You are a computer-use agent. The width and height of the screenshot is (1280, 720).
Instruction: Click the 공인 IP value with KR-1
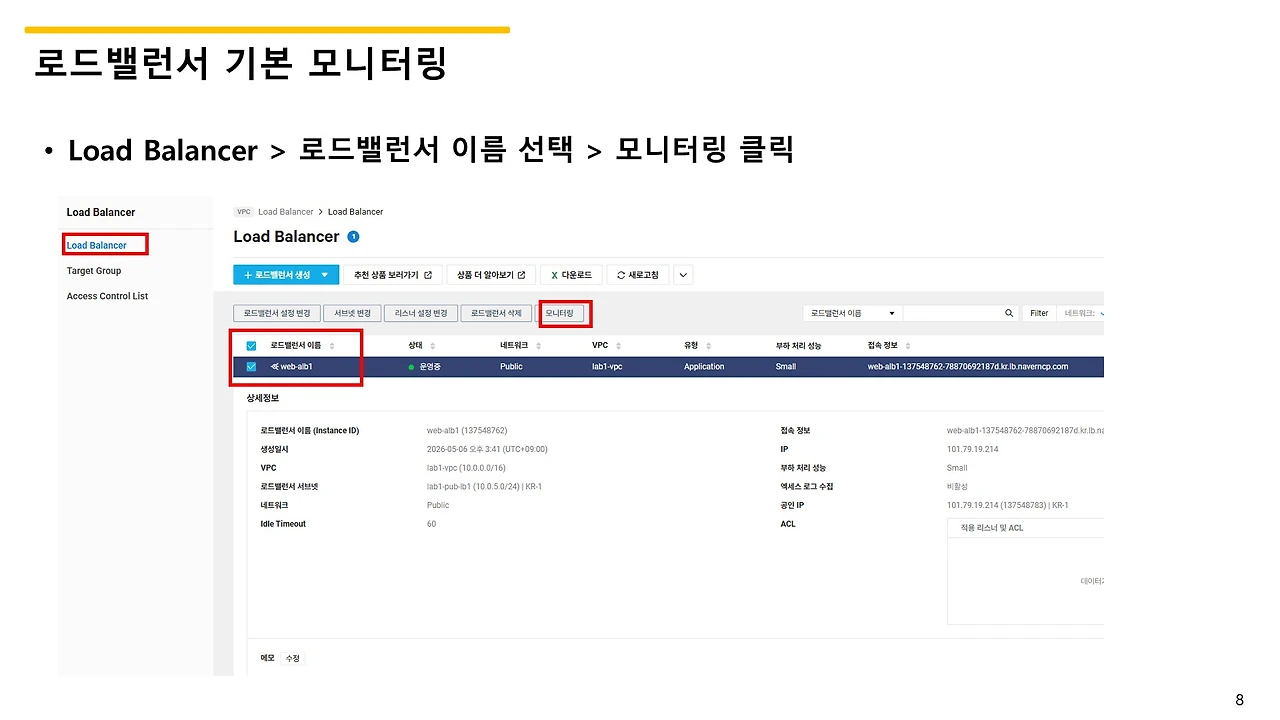tap(1008, 505)
